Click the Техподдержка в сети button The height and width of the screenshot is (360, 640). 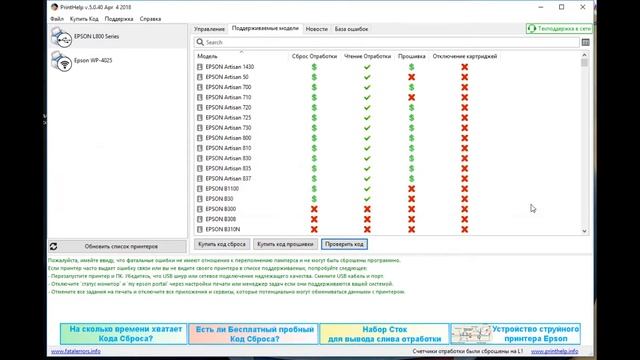[559, 29]
